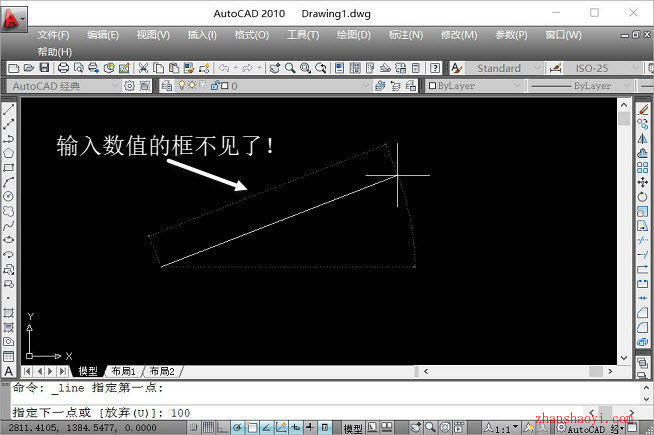The width and height of the screenshot is (654, 435).
Task: Select the Trim tool
Action: [x=643, y=240]
